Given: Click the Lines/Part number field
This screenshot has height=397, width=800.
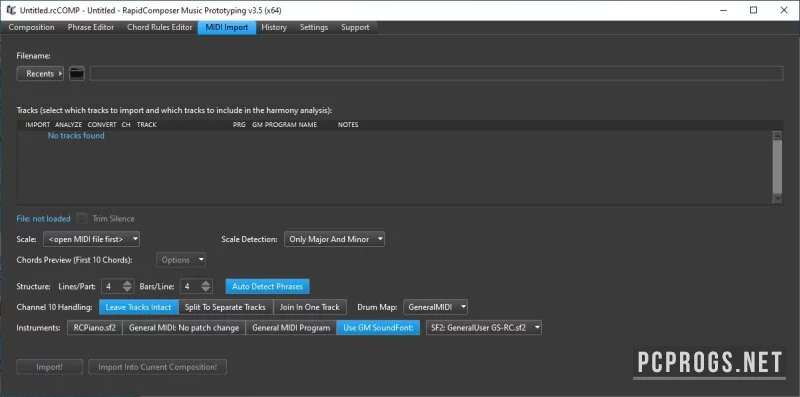Looking at the screenshot, I should point(112,287).
